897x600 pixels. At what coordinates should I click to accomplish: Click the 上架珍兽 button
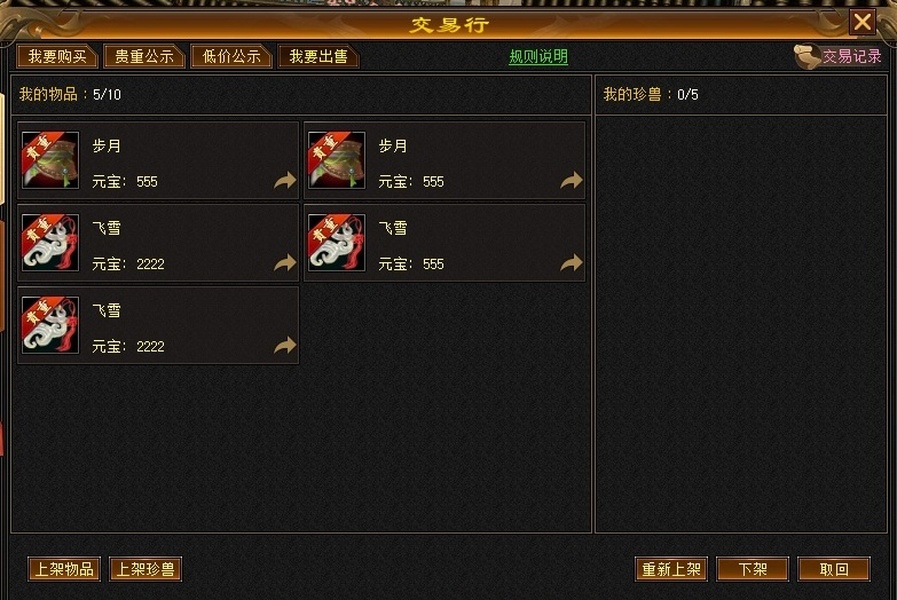click(x=145, y=569)
